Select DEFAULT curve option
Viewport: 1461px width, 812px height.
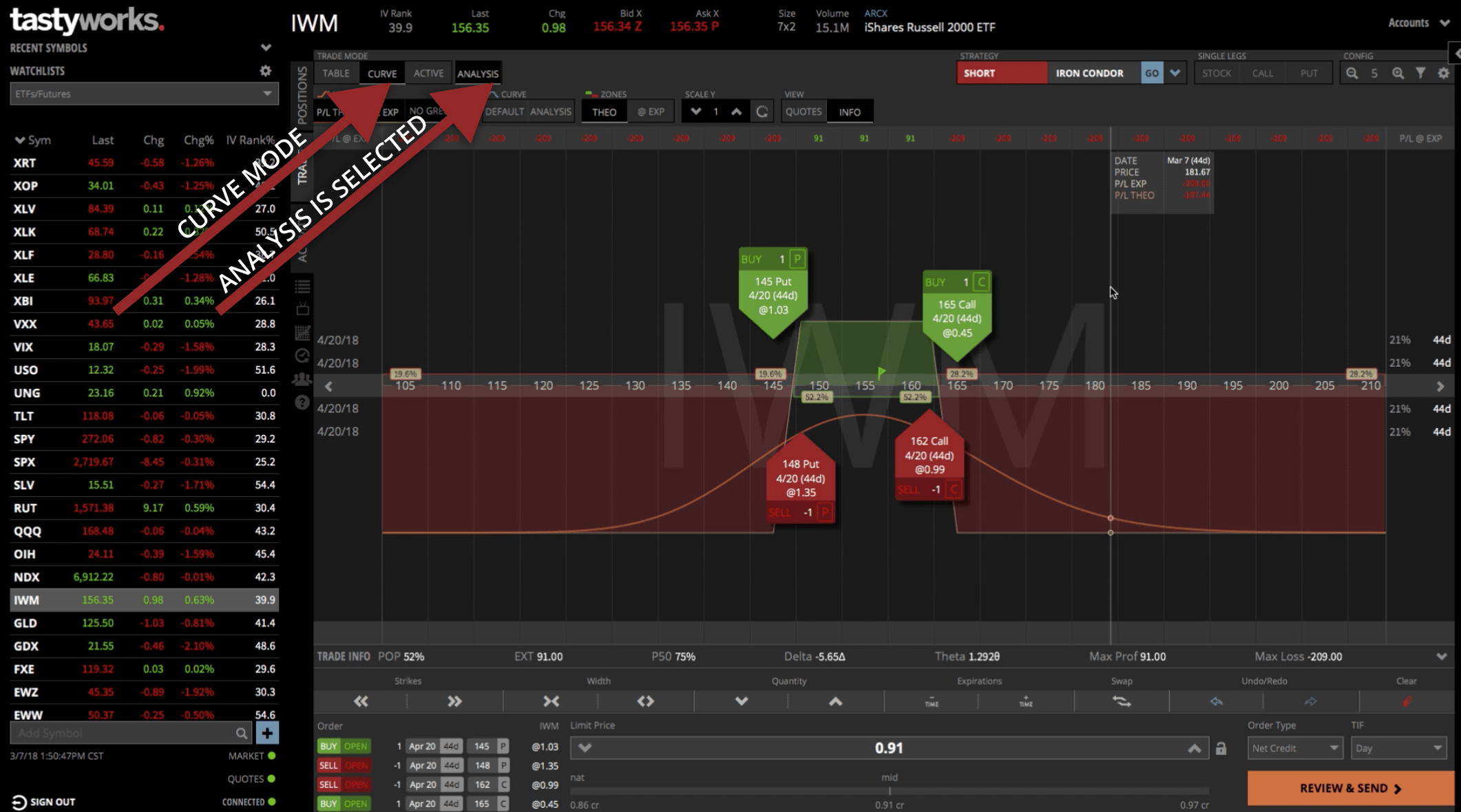[504, 111]
